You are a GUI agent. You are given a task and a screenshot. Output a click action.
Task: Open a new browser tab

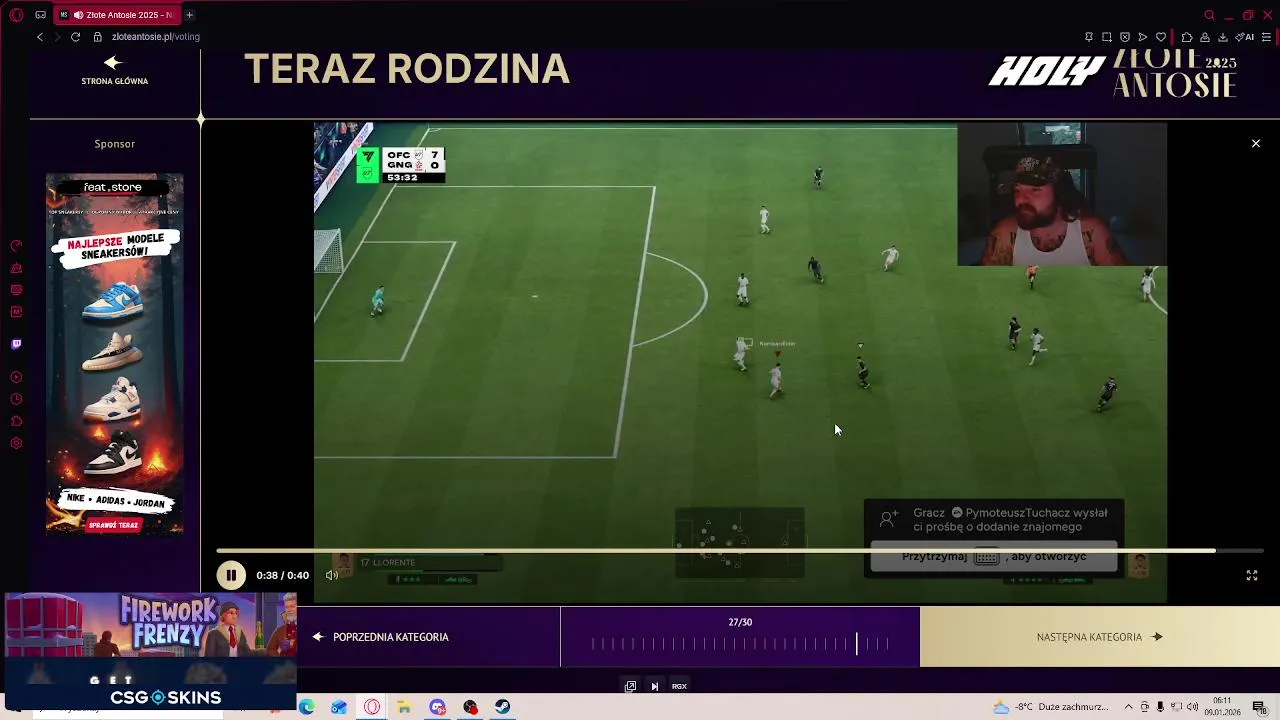[x=189, y=15]
